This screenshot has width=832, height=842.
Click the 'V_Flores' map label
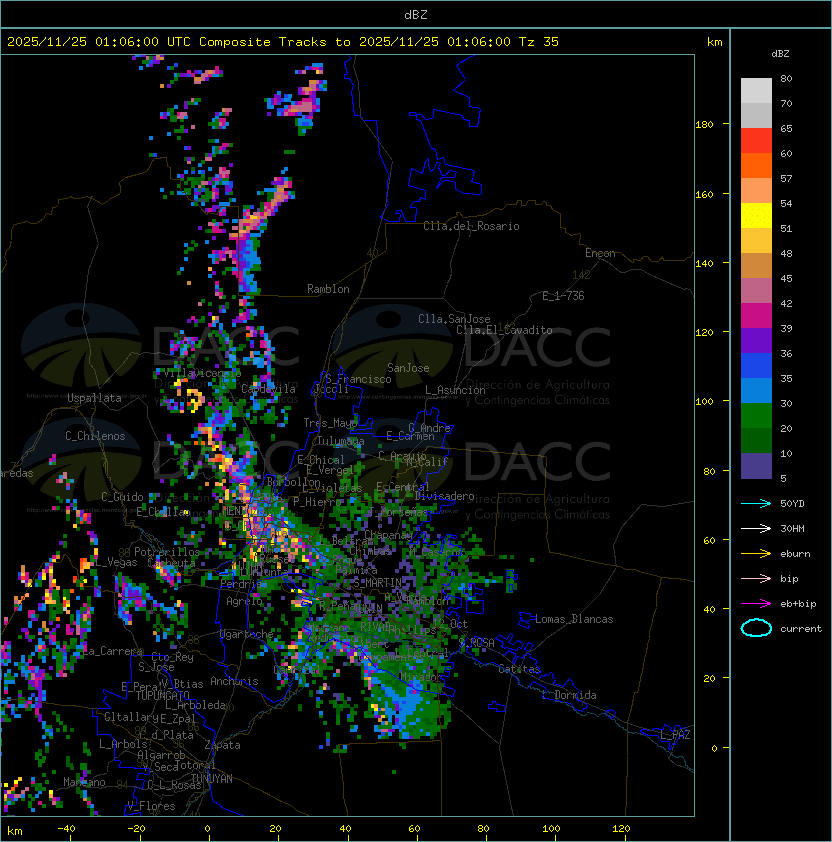pos(151,807)
